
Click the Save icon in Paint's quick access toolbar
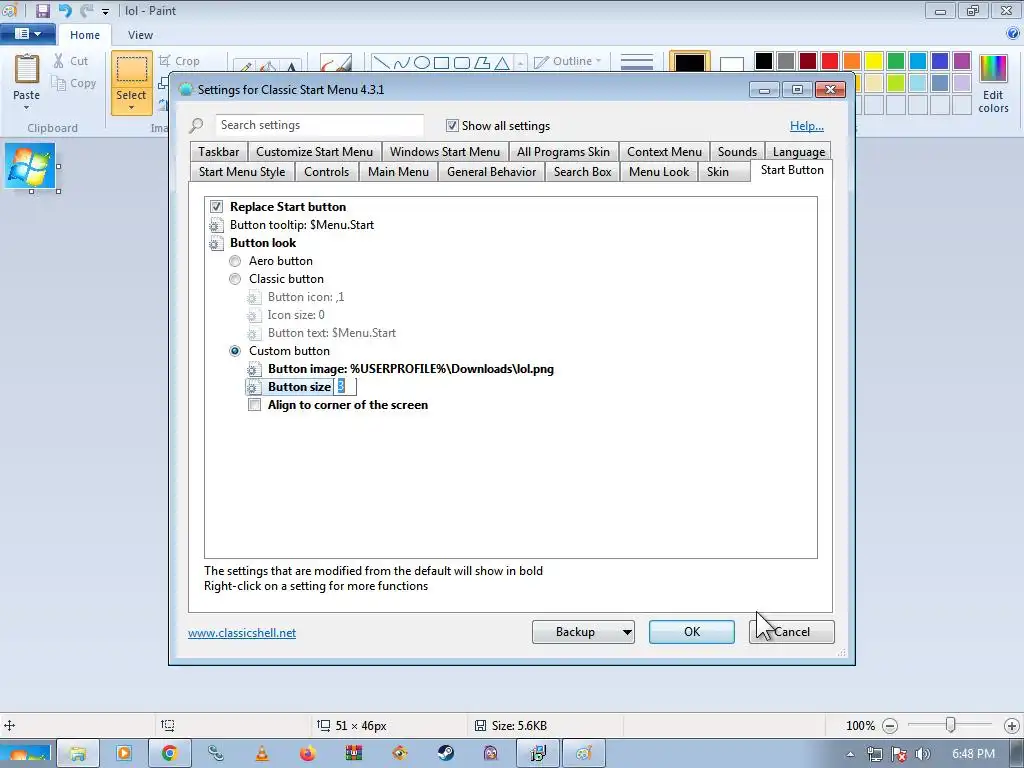click(x=42, y=10)
